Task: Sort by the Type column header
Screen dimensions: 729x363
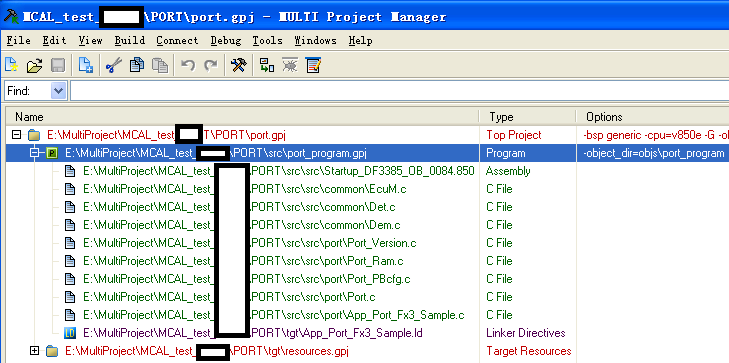Action: [x=528, y=117]
